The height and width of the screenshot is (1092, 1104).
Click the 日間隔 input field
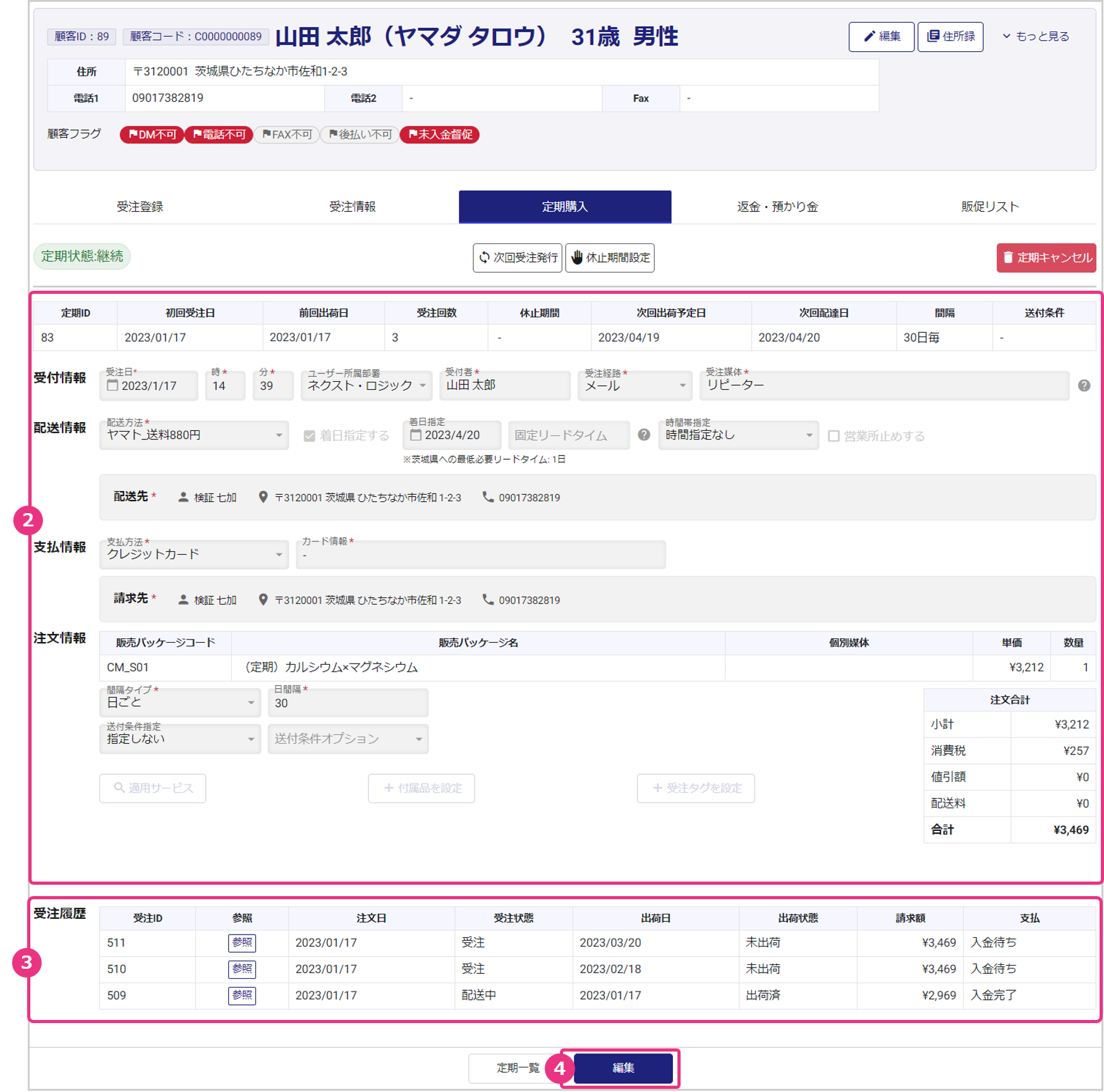(348, 703)
